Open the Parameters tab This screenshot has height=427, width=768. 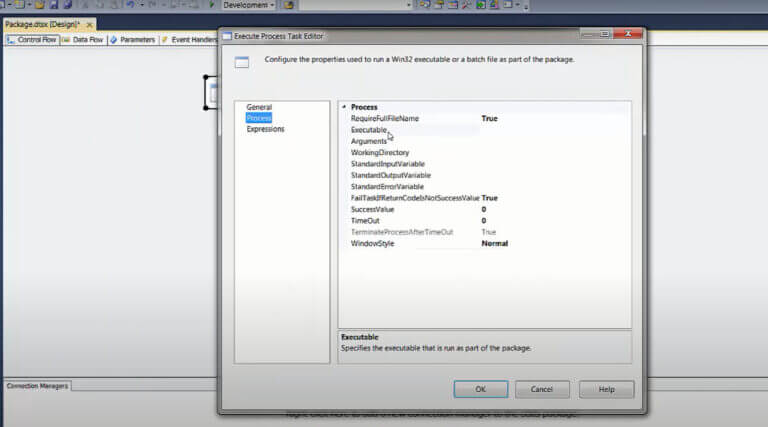133,40
